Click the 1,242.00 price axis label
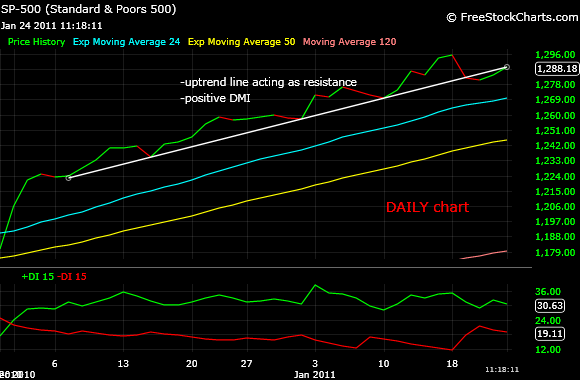 [555, 146]
